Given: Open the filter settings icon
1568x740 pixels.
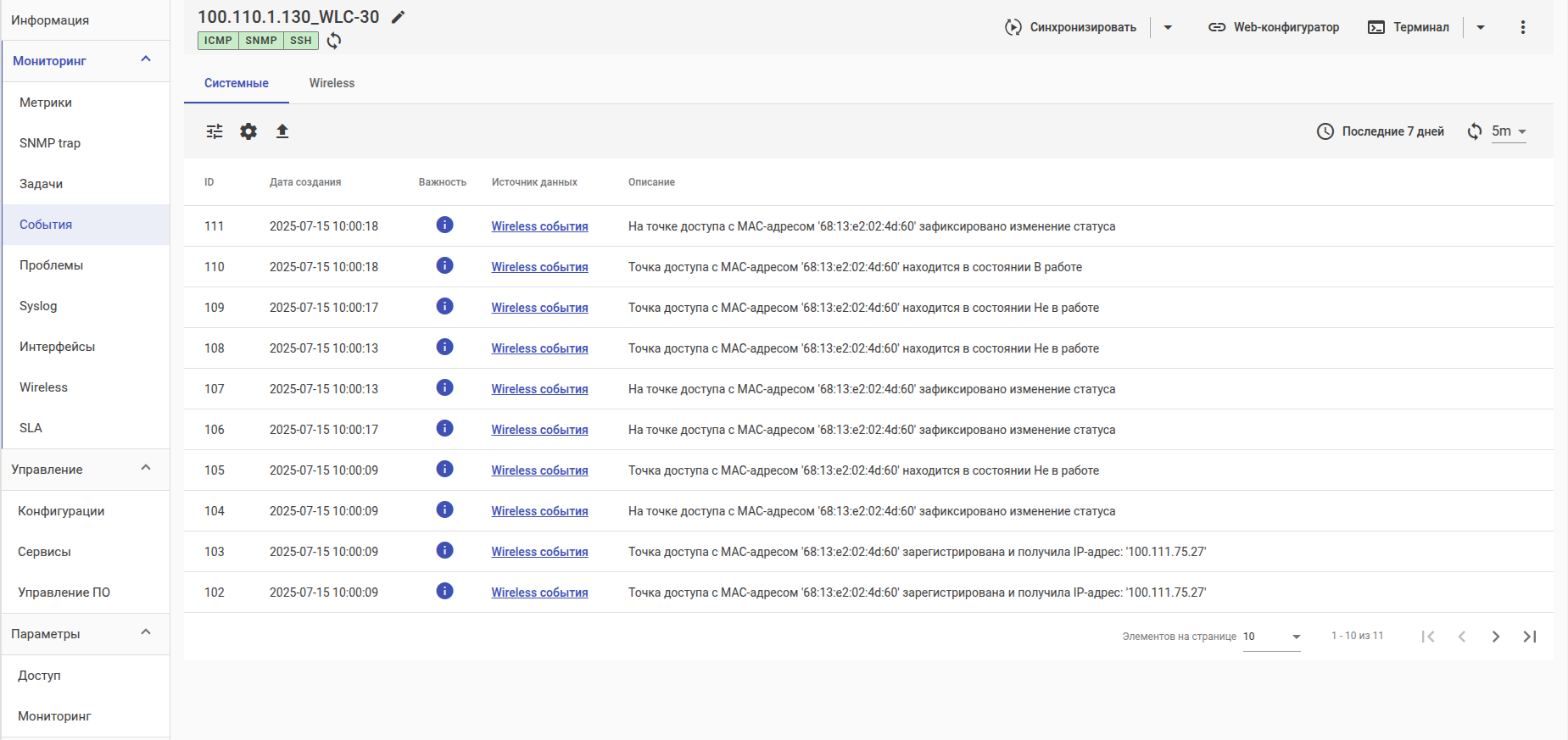Looking at the screenshot, I should click(215, 131).
